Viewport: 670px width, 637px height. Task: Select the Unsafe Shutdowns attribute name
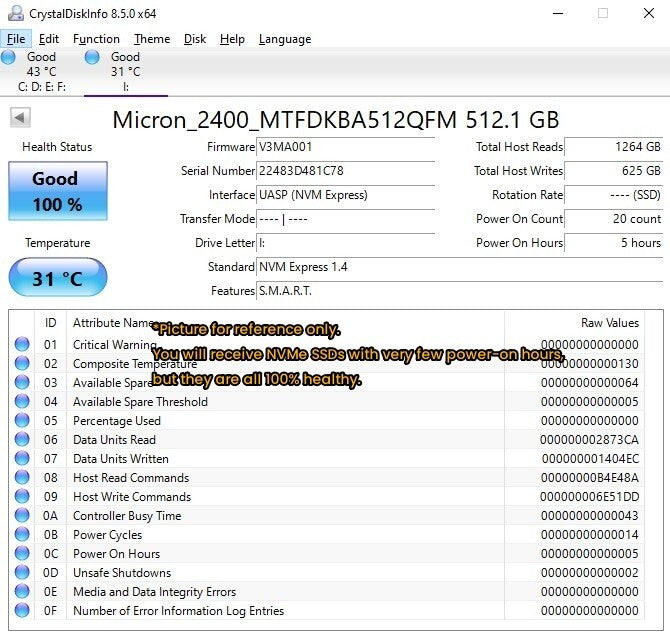point(122,573)
